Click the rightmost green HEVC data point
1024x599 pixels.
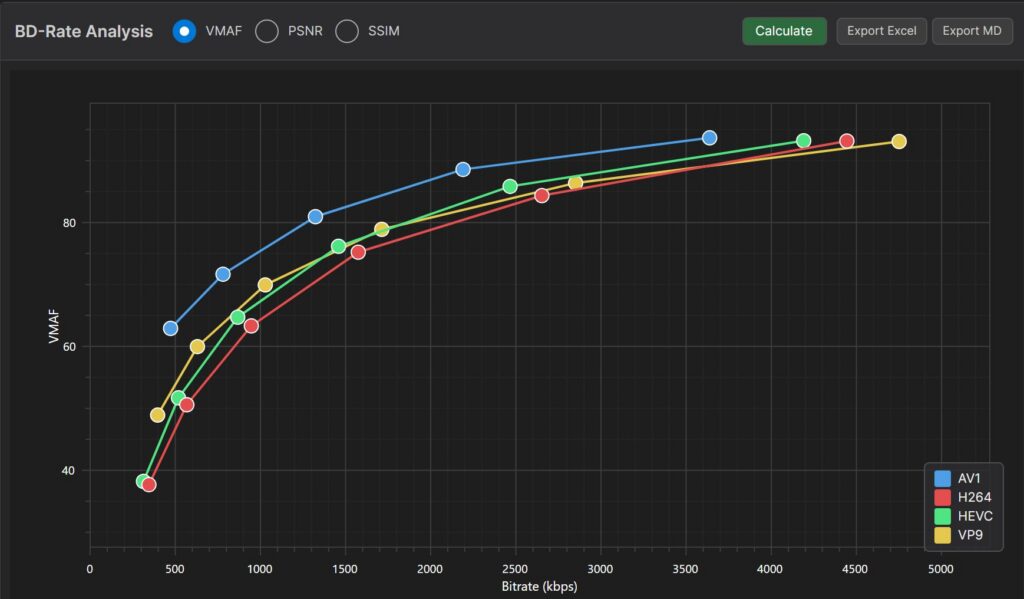click(803, 140)
